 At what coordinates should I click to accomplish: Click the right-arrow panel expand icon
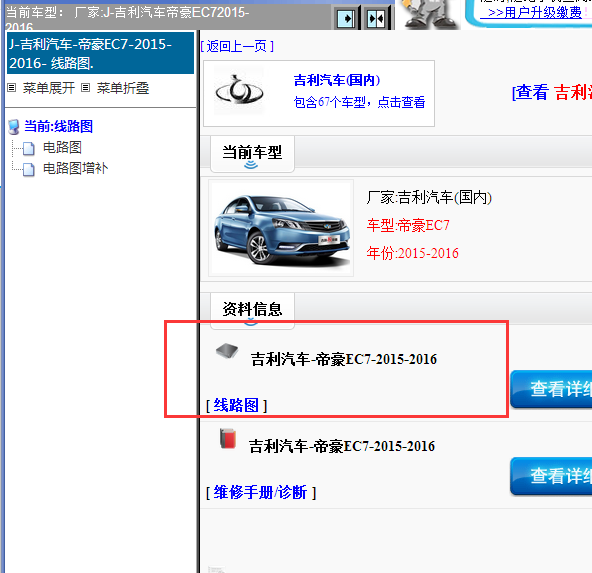(346, 18)
